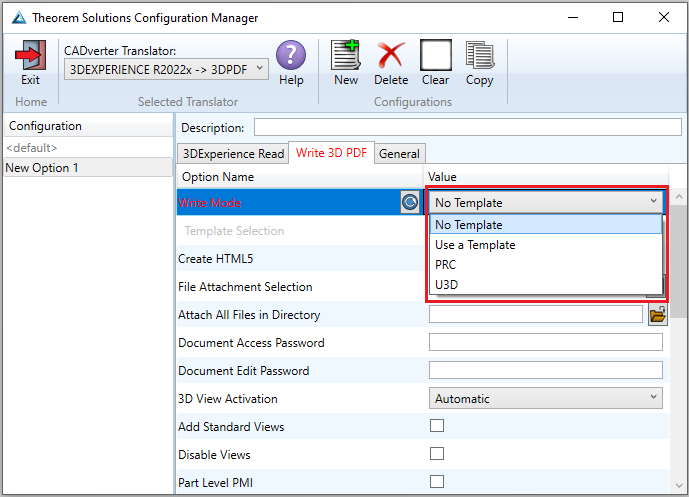The width and height of the screenshot is (689, 497).
Task: Click the options list vertical scrollbar thumb
Action: pos(679,261)
